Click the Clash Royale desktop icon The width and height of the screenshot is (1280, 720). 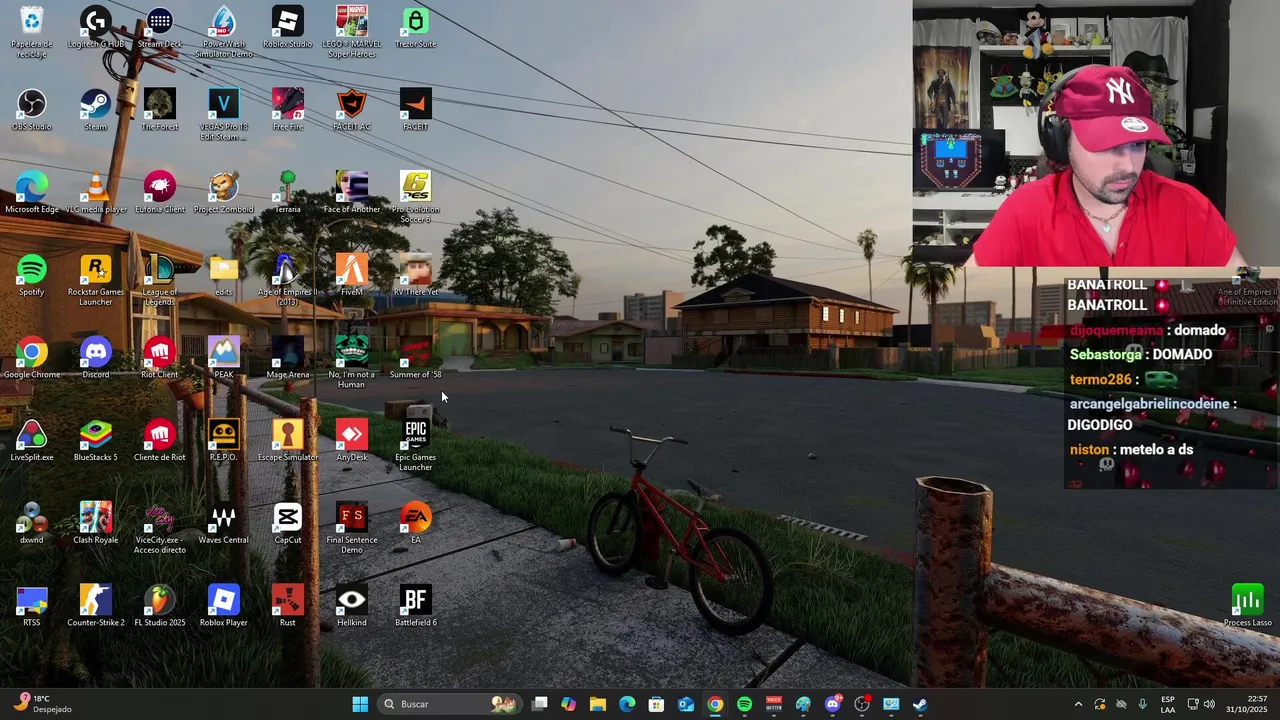pos(96,524)
